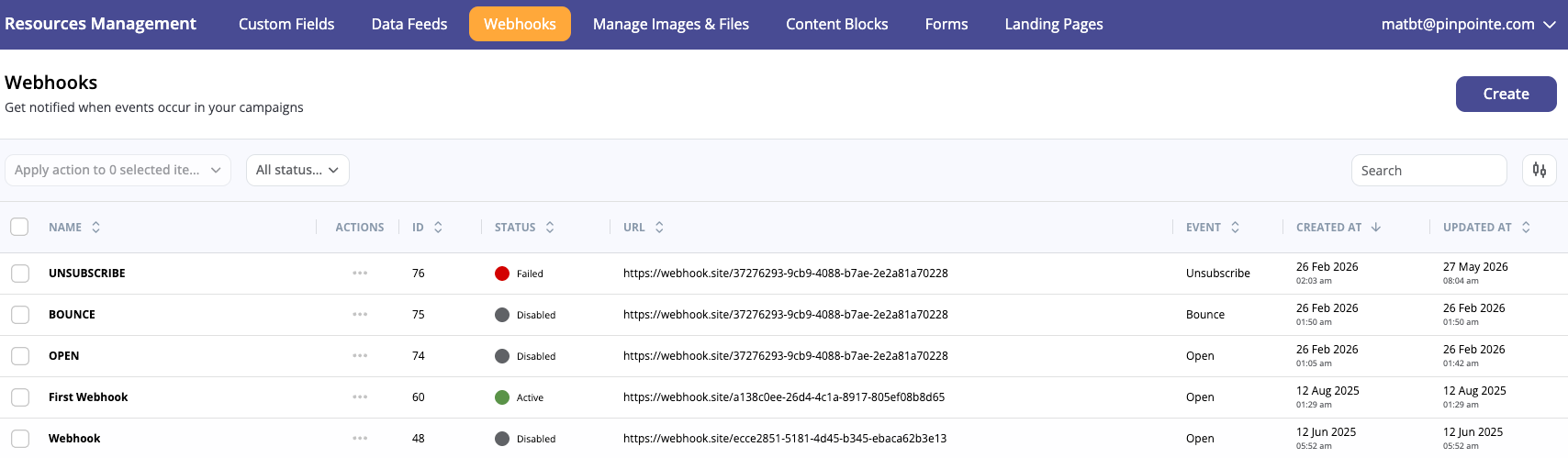
Task: Open actions menu for the webhook named Webhook
Action: [x=360, y=439]
